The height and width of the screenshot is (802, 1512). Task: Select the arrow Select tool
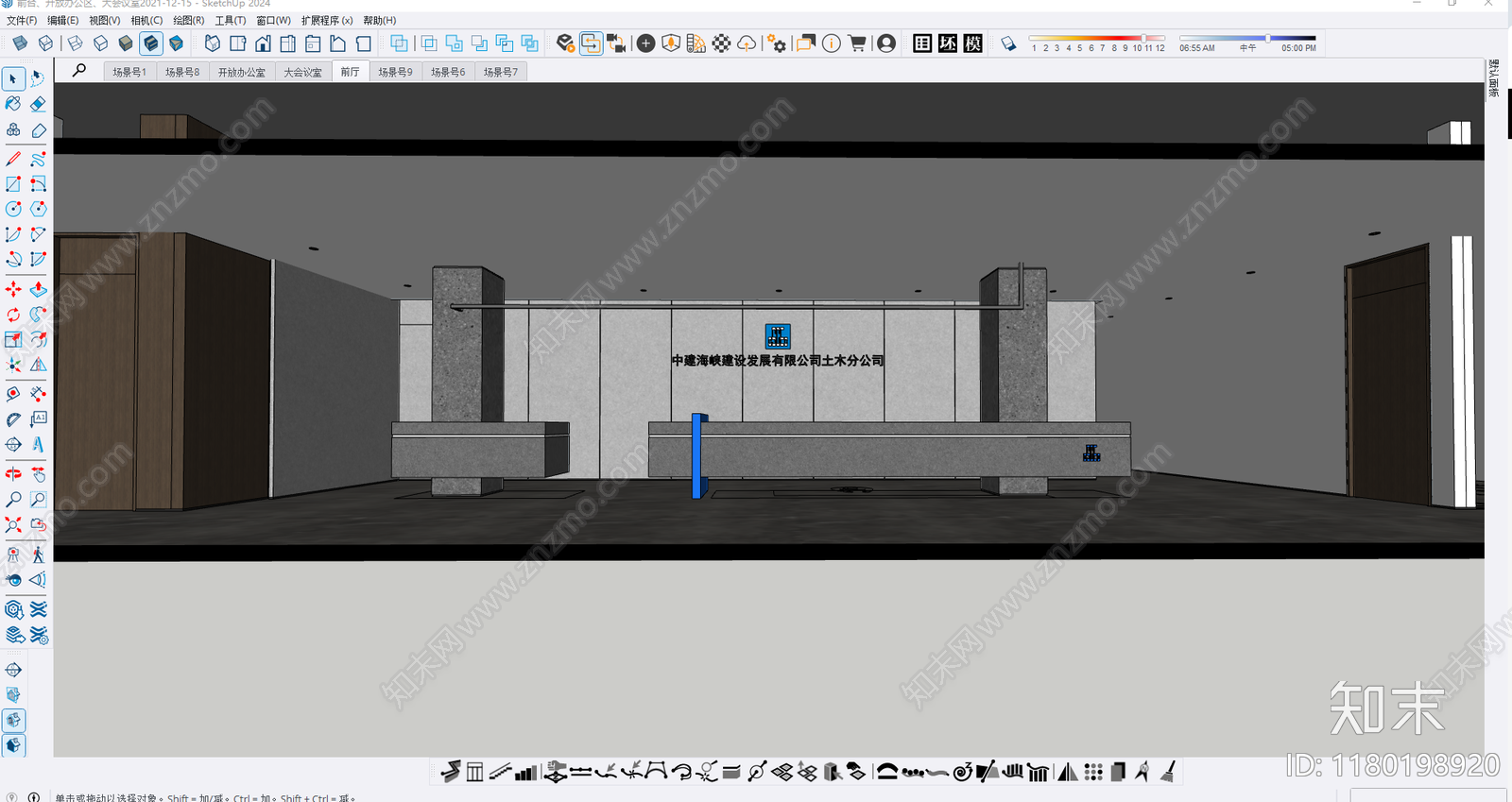[13, 79]
